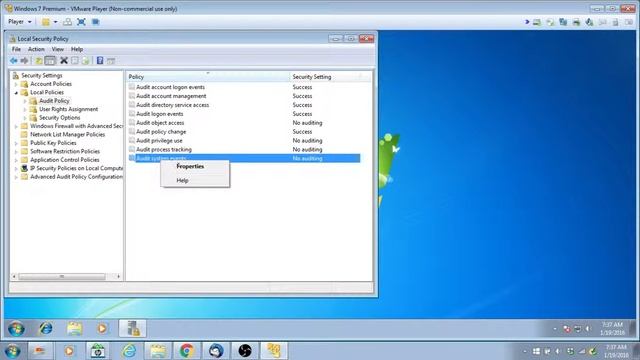Click the Delete (X) toolbar icon
This screenshot has height=360, width=640.
[64, 61]
